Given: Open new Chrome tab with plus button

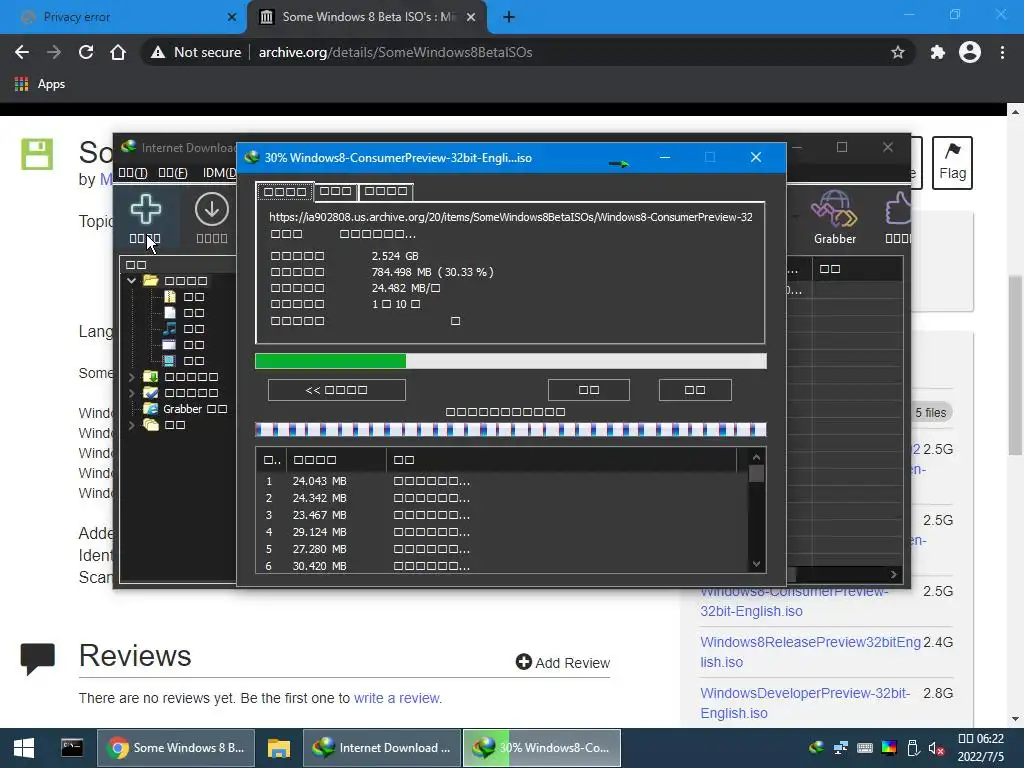Looking at the screenshot, I should click(509, 17).
